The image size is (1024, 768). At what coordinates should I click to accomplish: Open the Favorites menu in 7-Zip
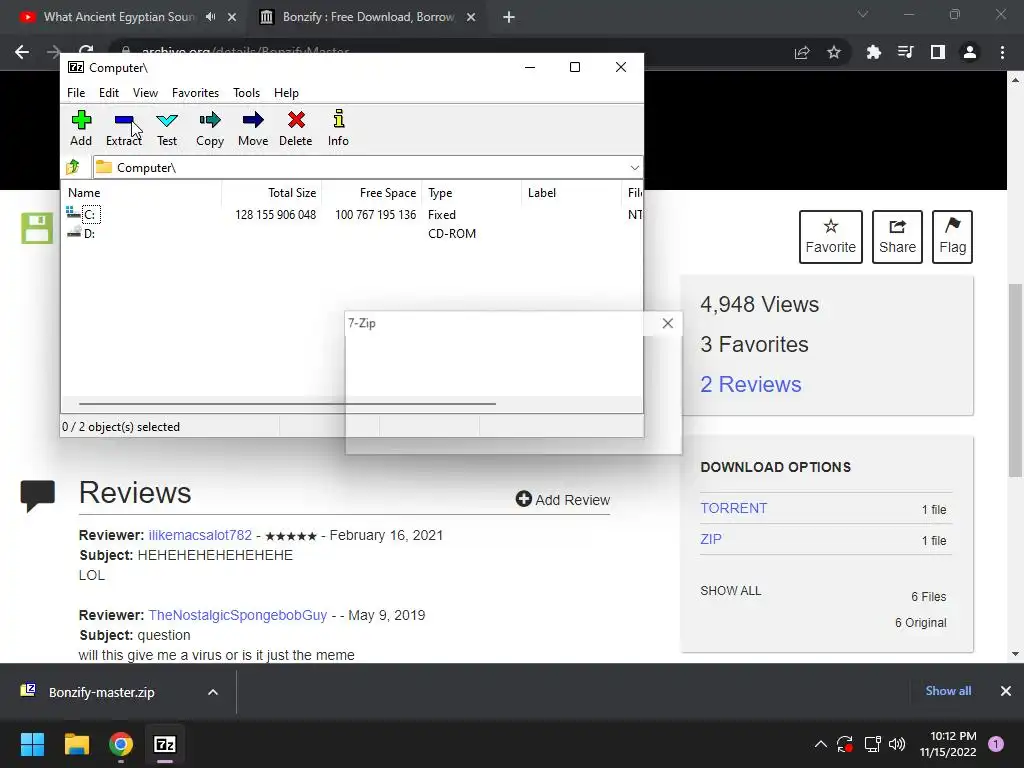[195, 93]
